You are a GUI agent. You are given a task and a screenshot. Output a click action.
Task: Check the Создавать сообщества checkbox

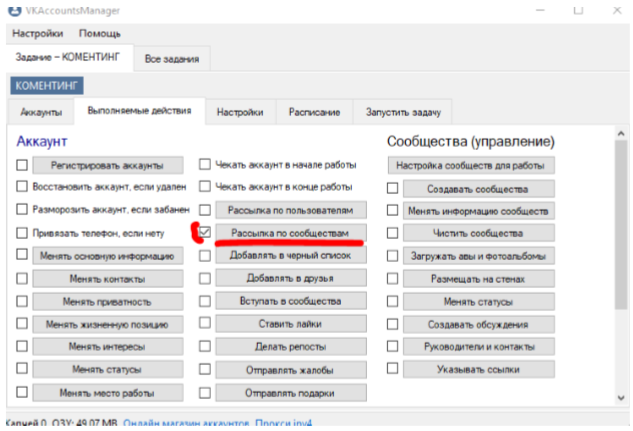click(x=393, y=188)
